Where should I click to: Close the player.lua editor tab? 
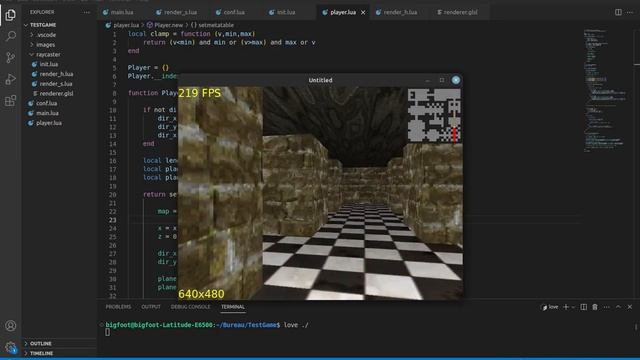[x=363, y=12]
